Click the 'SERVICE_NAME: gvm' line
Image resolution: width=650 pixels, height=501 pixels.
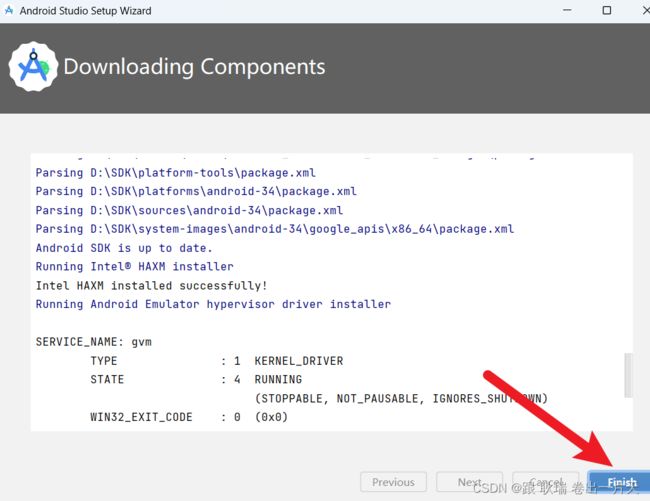[94, 342]
